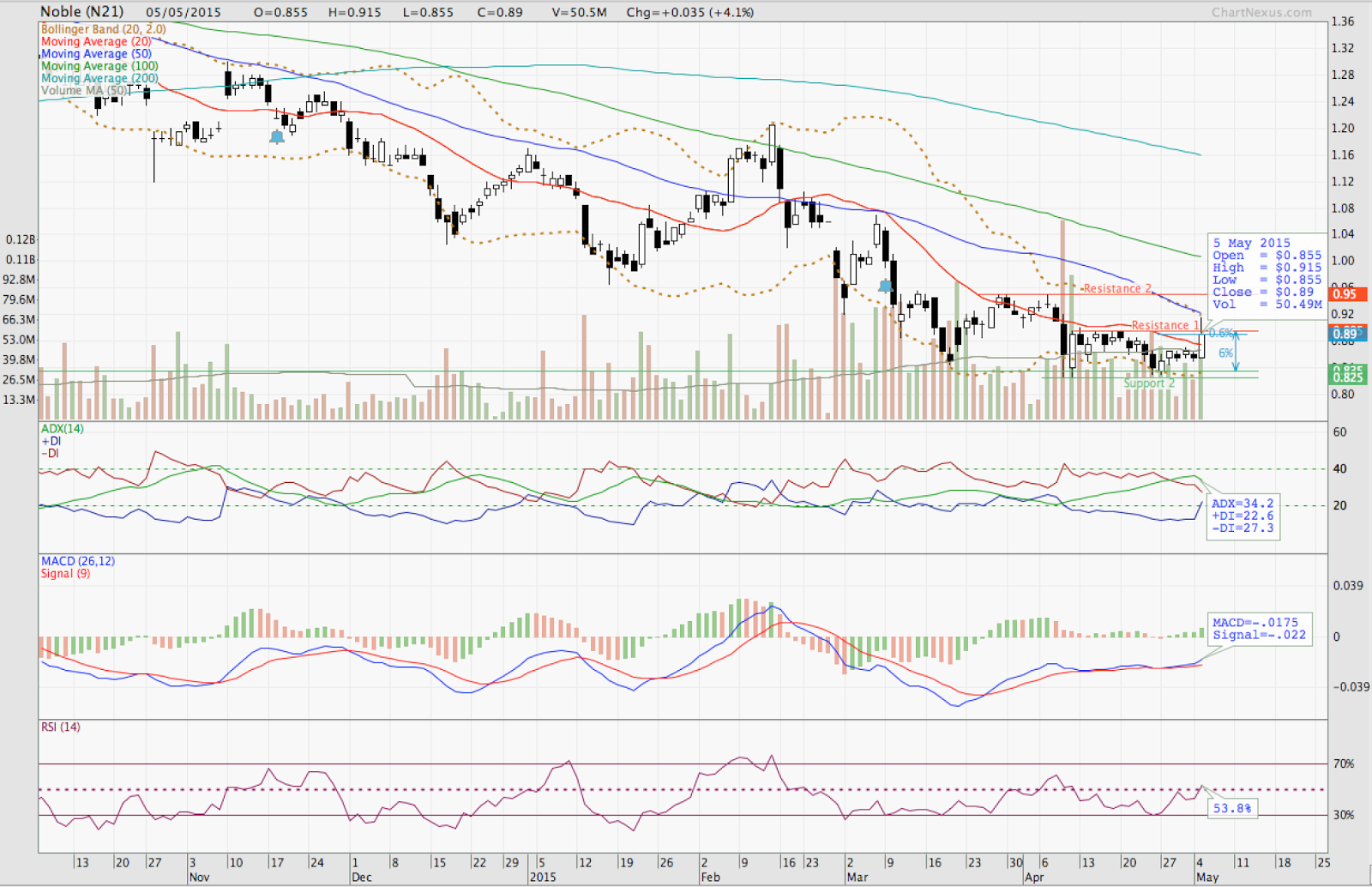Click the RSI (14) indicator label

pyautogui.click(x=61, y=727)
